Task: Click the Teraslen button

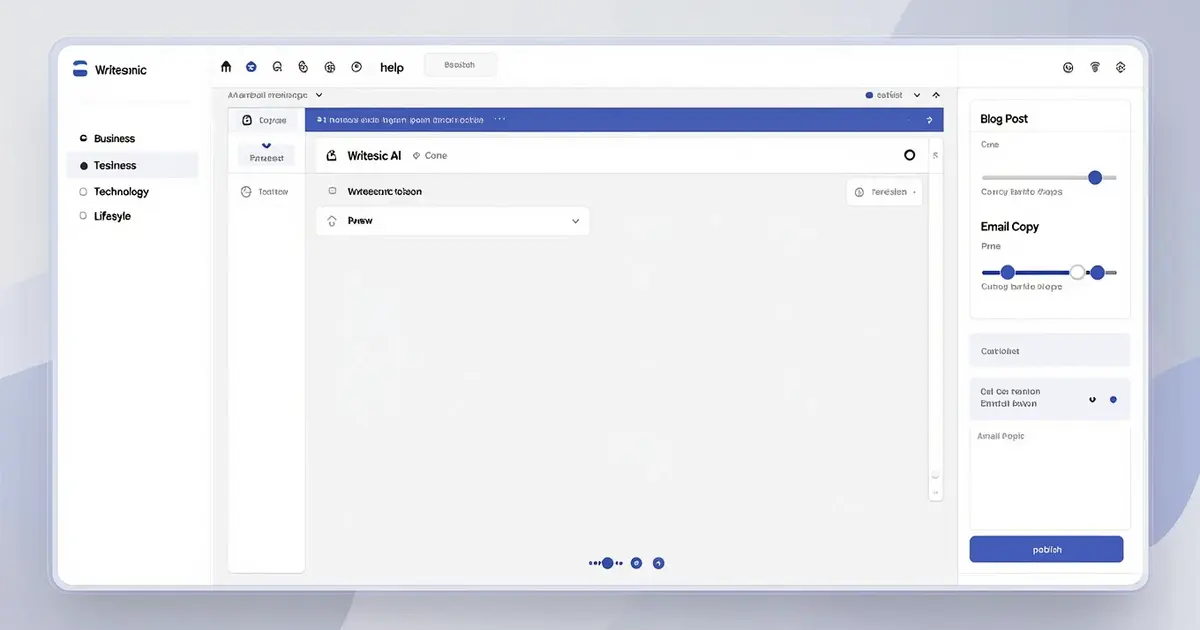Action: [x=884, y=192]
